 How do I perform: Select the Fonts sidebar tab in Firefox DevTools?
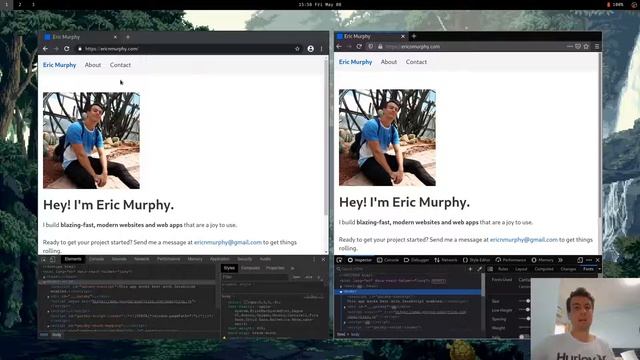click(588, 269)
